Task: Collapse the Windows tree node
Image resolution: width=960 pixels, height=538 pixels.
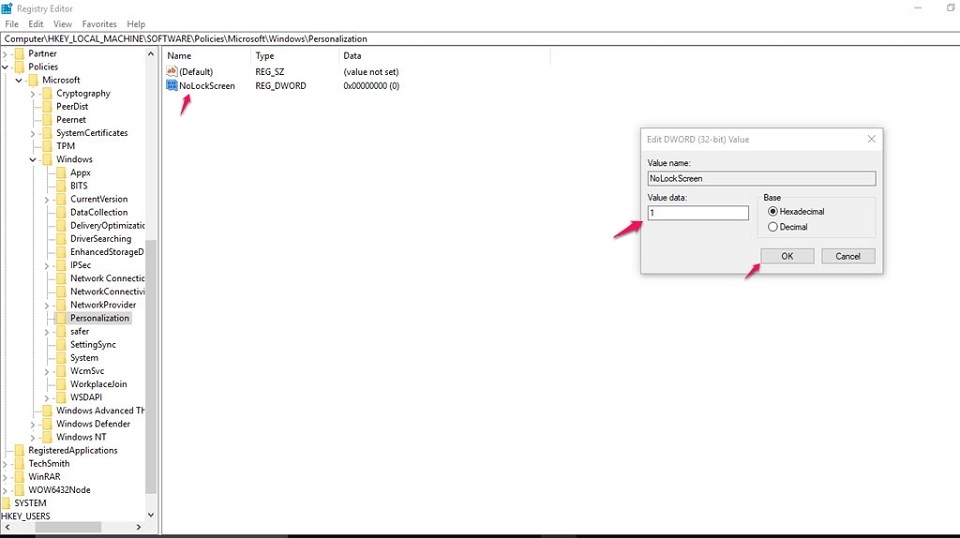Action: 33,160
